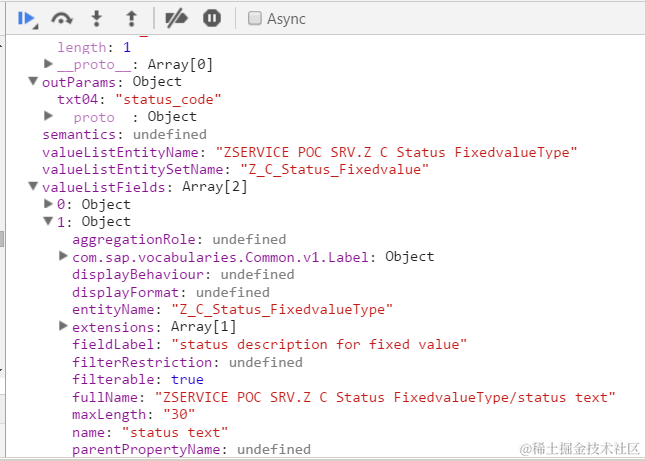Viewport: 645px width, 461px height.
Task: Expand the 0: Object entry
Action: (49, 204)
